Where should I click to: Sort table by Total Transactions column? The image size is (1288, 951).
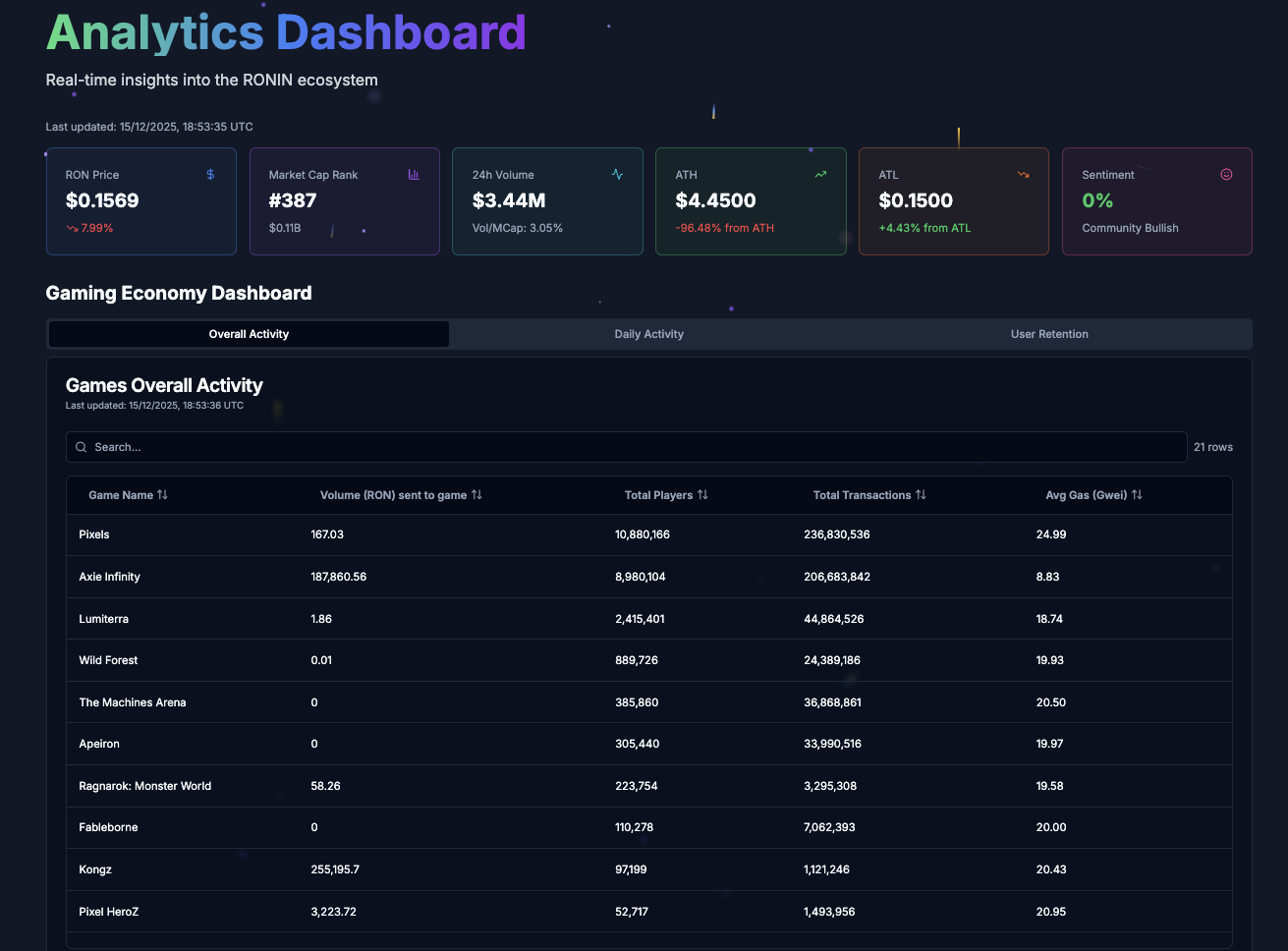point(869,495)
